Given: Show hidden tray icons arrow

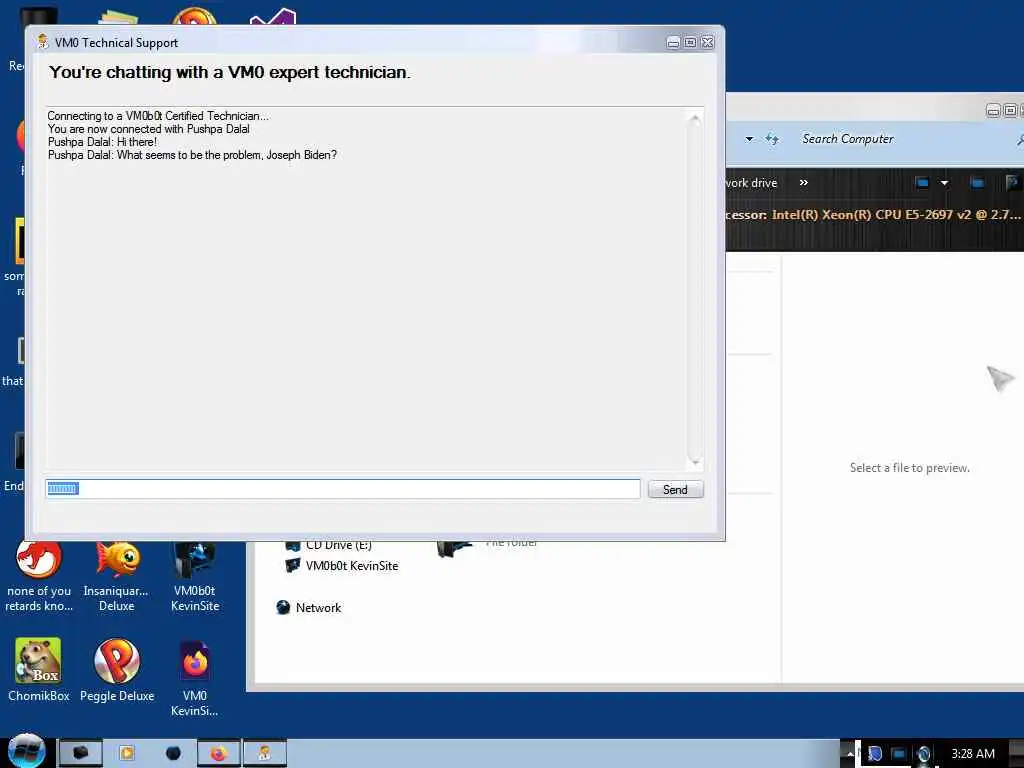Looking at the screenshot, I should [850, 754].
